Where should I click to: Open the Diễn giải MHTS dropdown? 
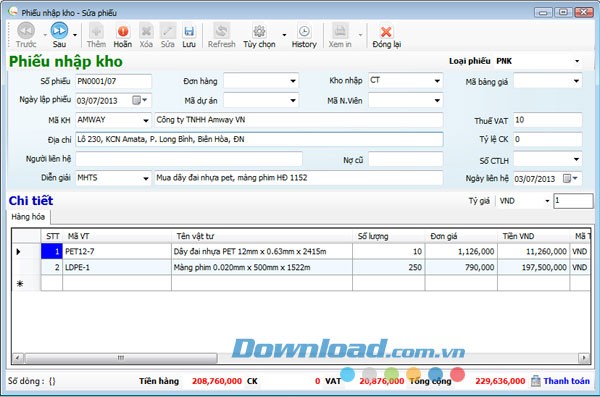click(146, 178)
